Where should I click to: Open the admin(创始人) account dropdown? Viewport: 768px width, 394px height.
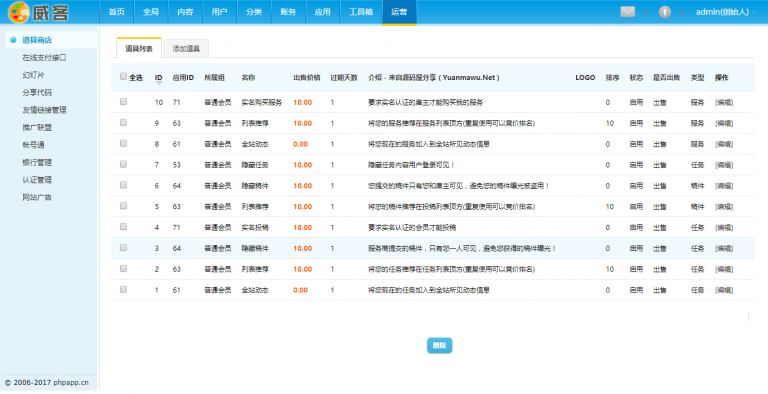pyautogui.click(x=725, y=12)
